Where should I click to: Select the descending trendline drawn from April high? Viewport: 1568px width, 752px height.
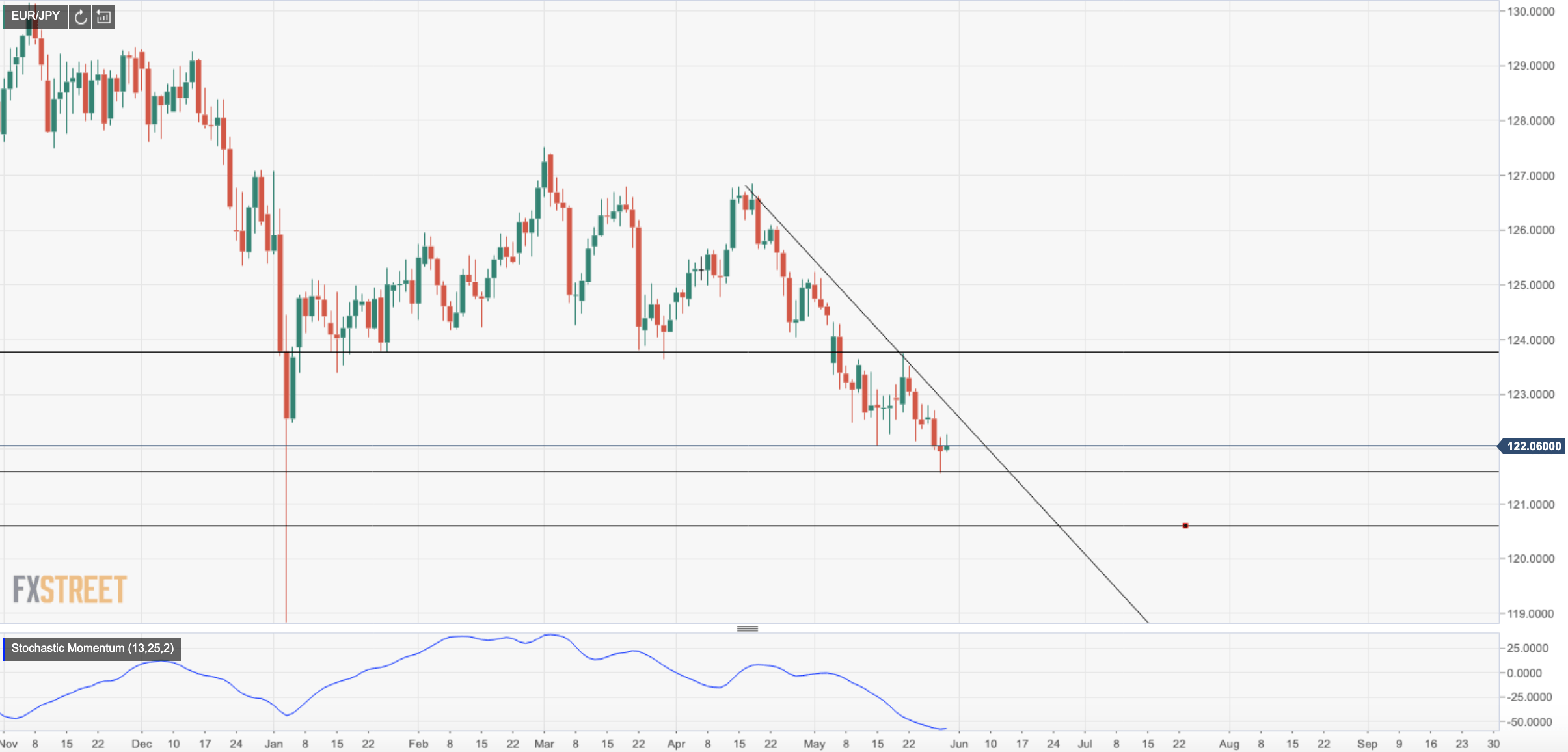tap(947, 403)
